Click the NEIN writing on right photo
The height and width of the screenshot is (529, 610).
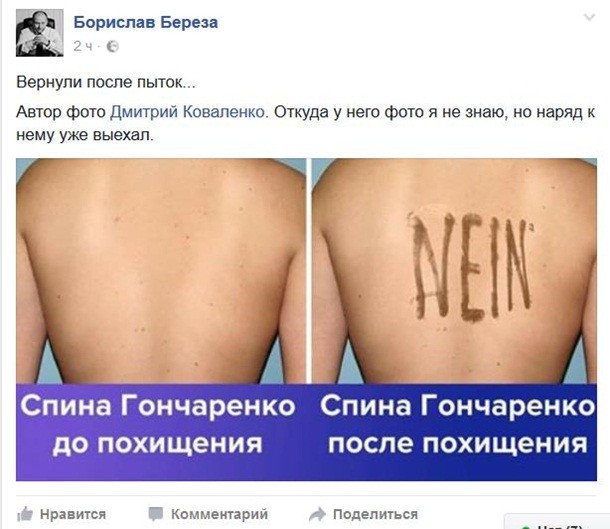472,266
